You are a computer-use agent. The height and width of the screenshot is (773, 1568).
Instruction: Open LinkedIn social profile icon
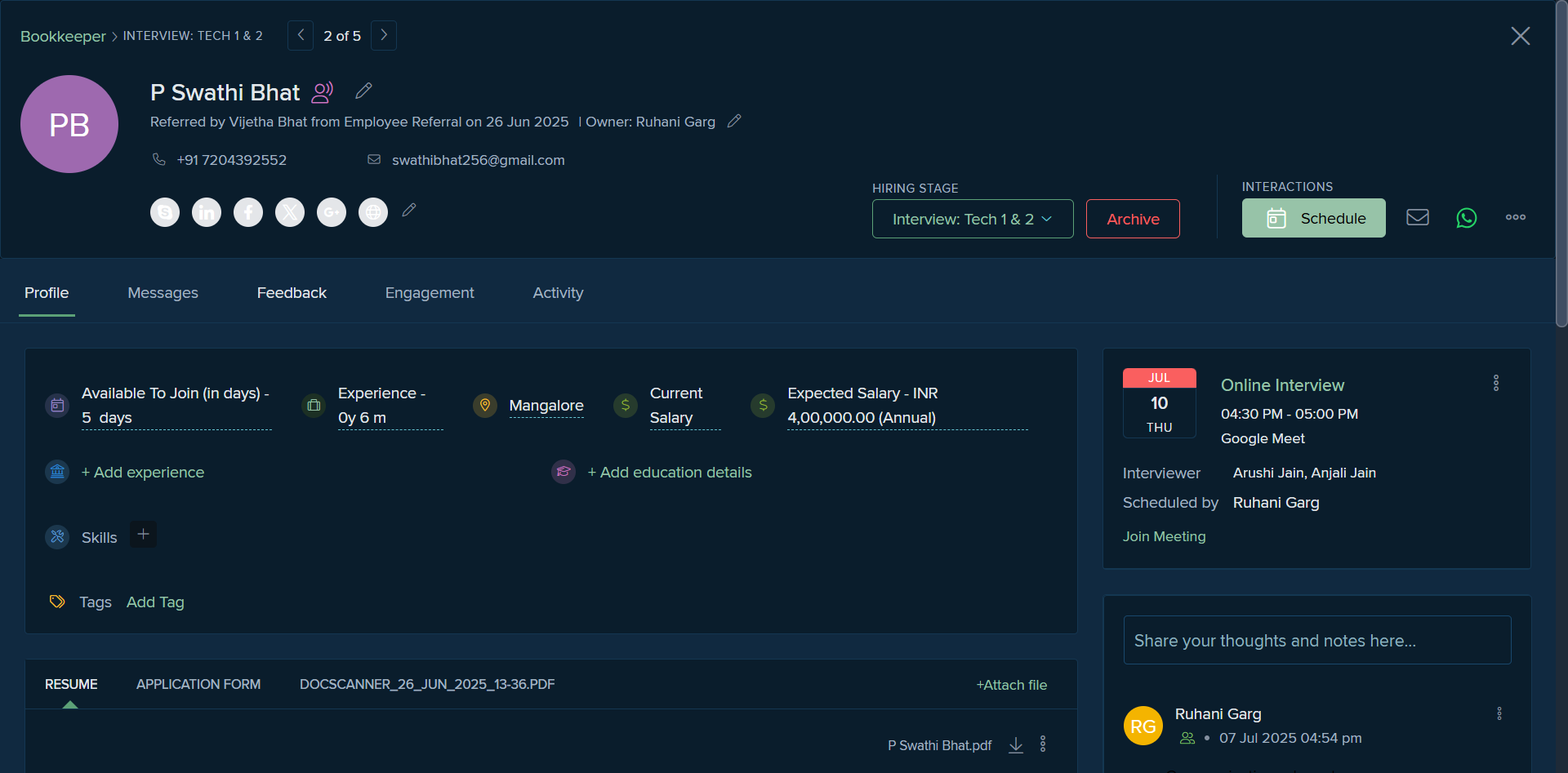(x=207, y=212)
